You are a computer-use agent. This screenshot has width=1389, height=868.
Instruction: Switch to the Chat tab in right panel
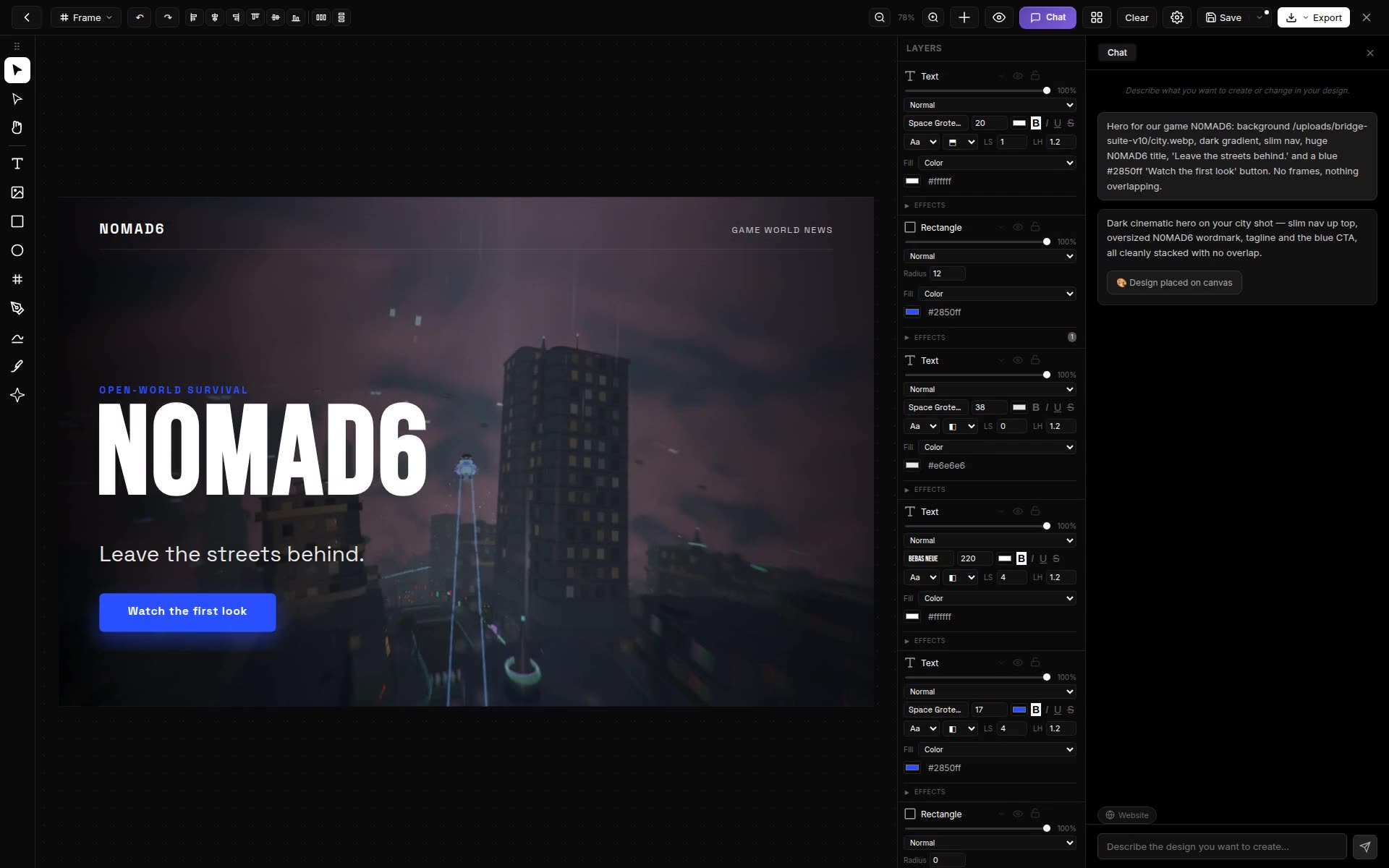pyautogui.click(x=1117, y=53)
